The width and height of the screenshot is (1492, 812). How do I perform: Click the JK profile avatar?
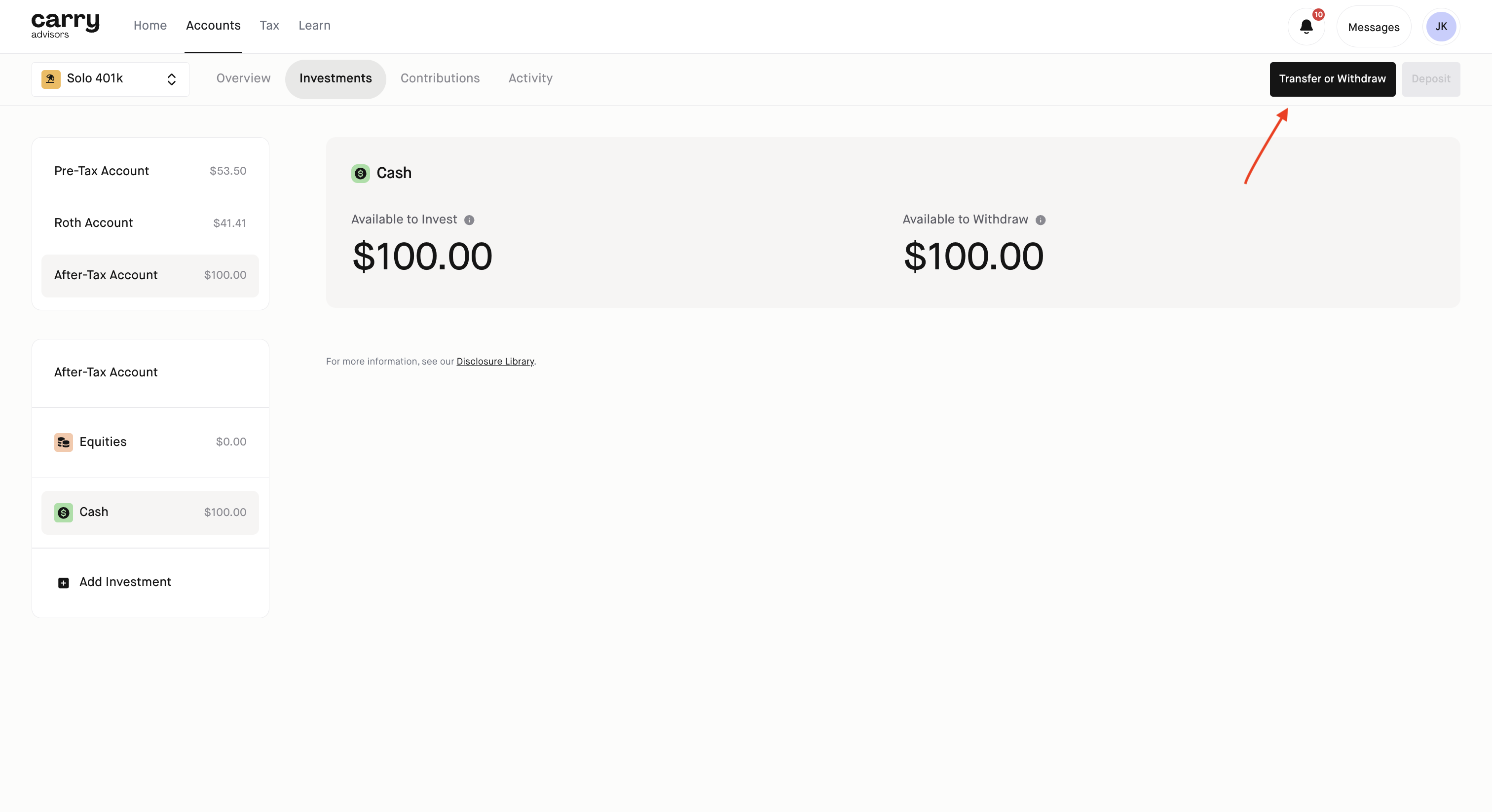point(1441,27)
